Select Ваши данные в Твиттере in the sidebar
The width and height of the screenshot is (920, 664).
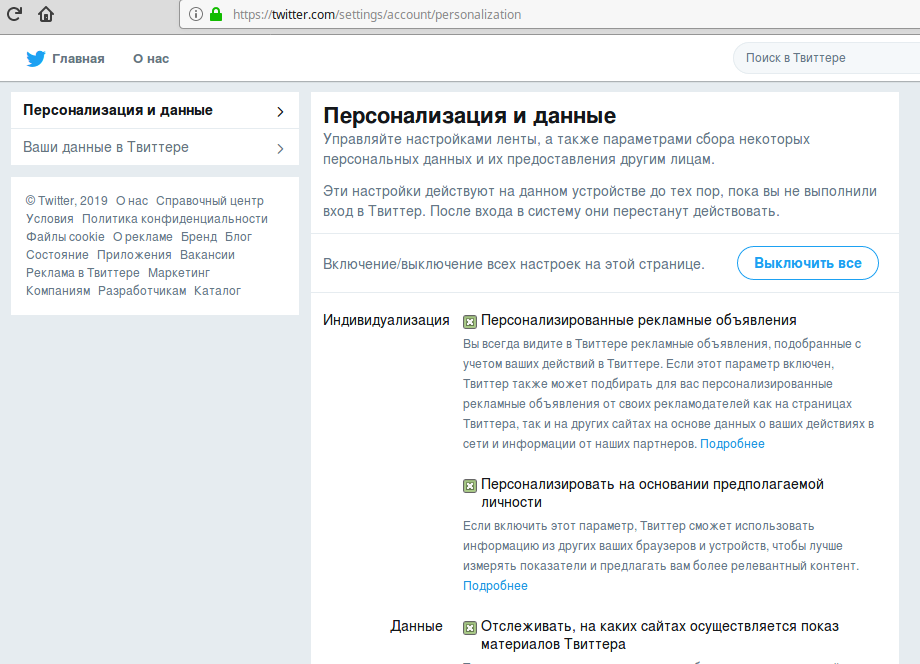point(155,147)
